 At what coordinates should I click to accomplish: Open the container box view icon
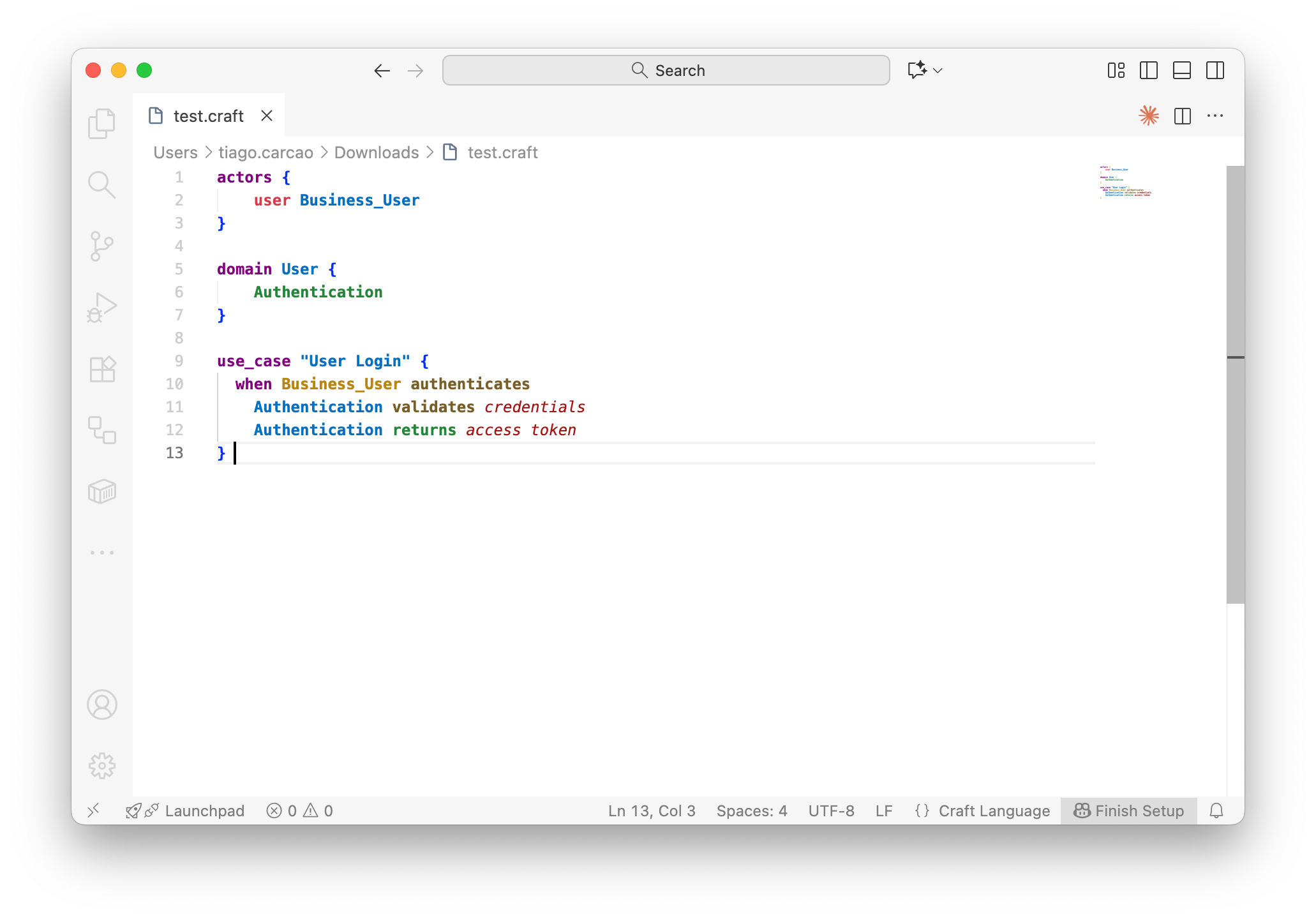click(x=102, y=491)
